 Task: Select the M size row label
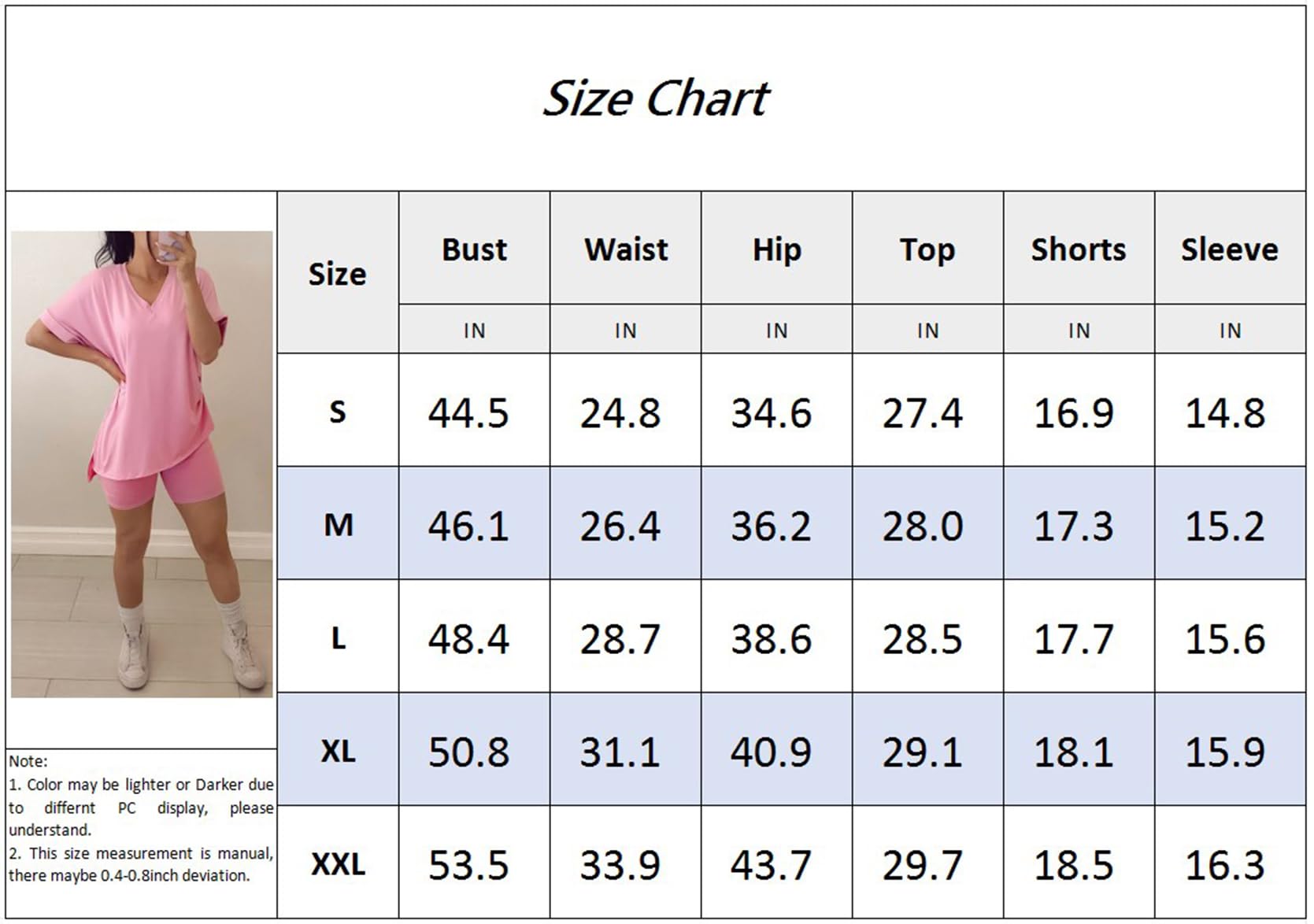(x=338, y=525)
